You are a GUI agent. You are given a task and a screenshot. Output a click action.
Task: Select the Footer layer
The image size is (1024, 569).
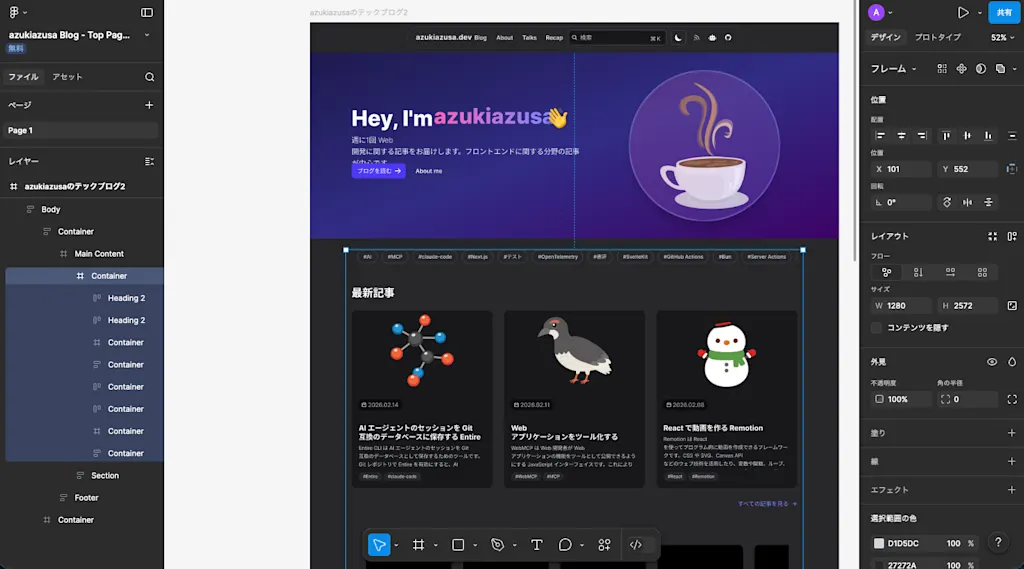86,498
